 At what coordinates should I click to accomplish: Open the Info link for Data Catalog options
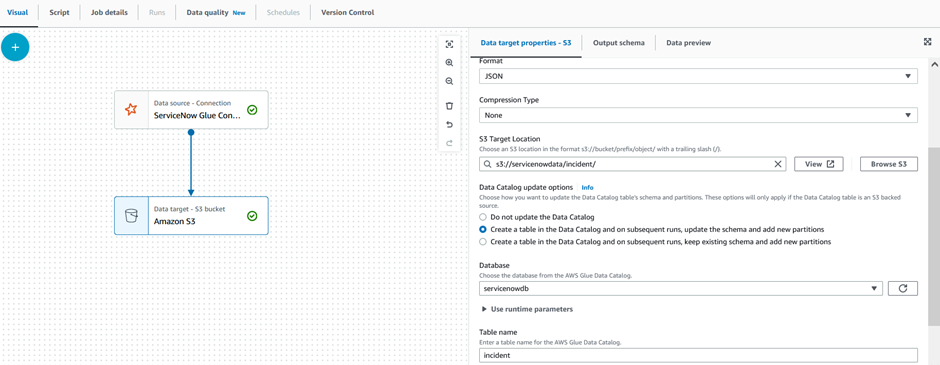pyautogui.click(x=588, y=188)
